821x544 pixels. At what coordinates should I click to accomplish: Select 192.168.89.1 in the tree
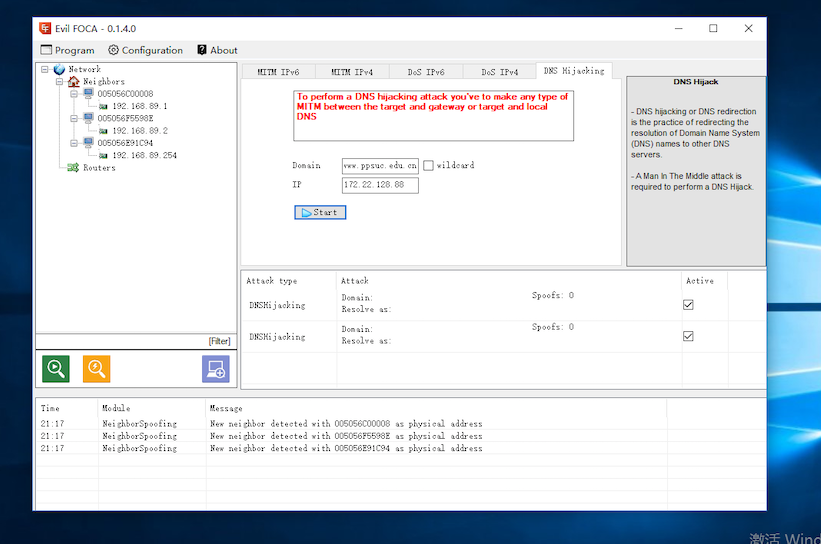pyautogui.click(x=140, y=106)
